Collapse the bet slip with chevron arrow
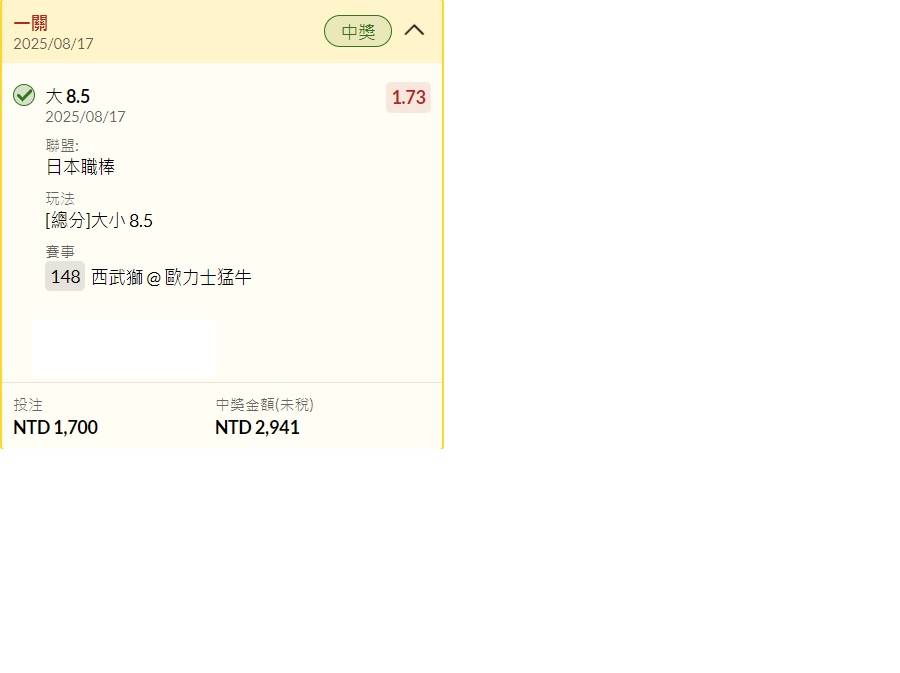Viewport: 900px width, 673px height. point(414,30)
